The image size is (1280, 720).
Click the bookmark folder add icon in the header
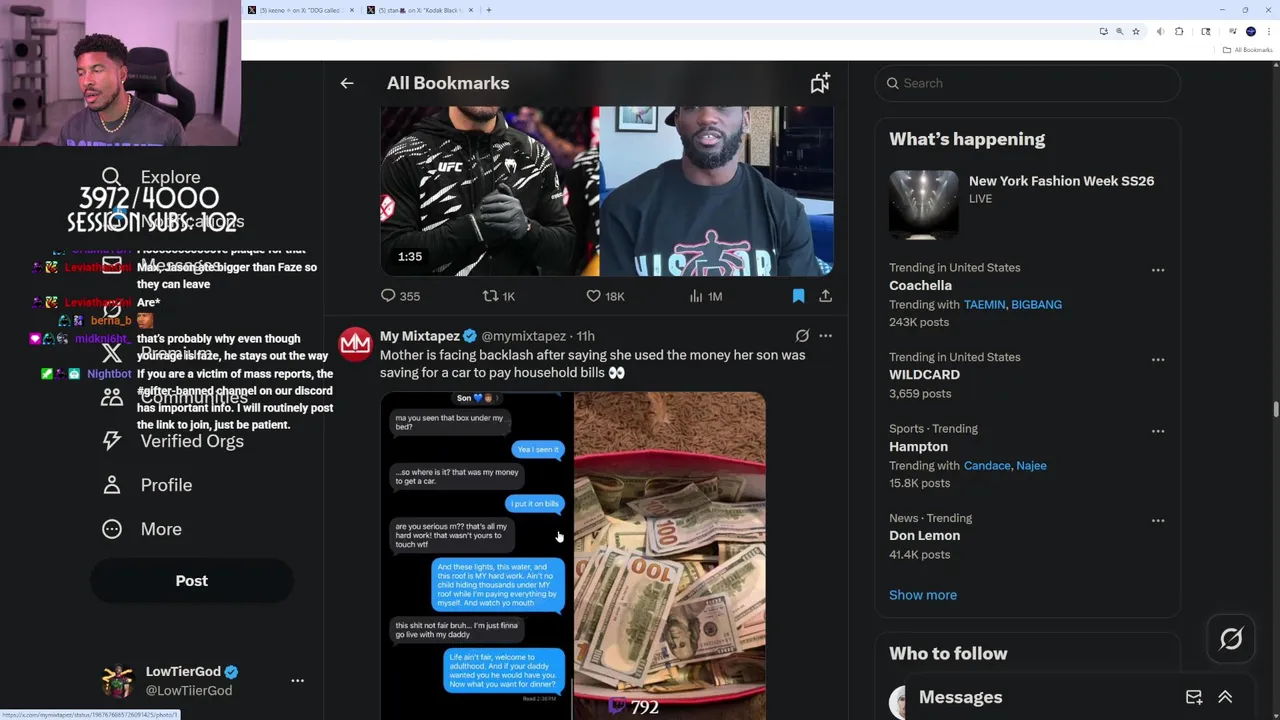pyautogui.click(x=820, y=83)
